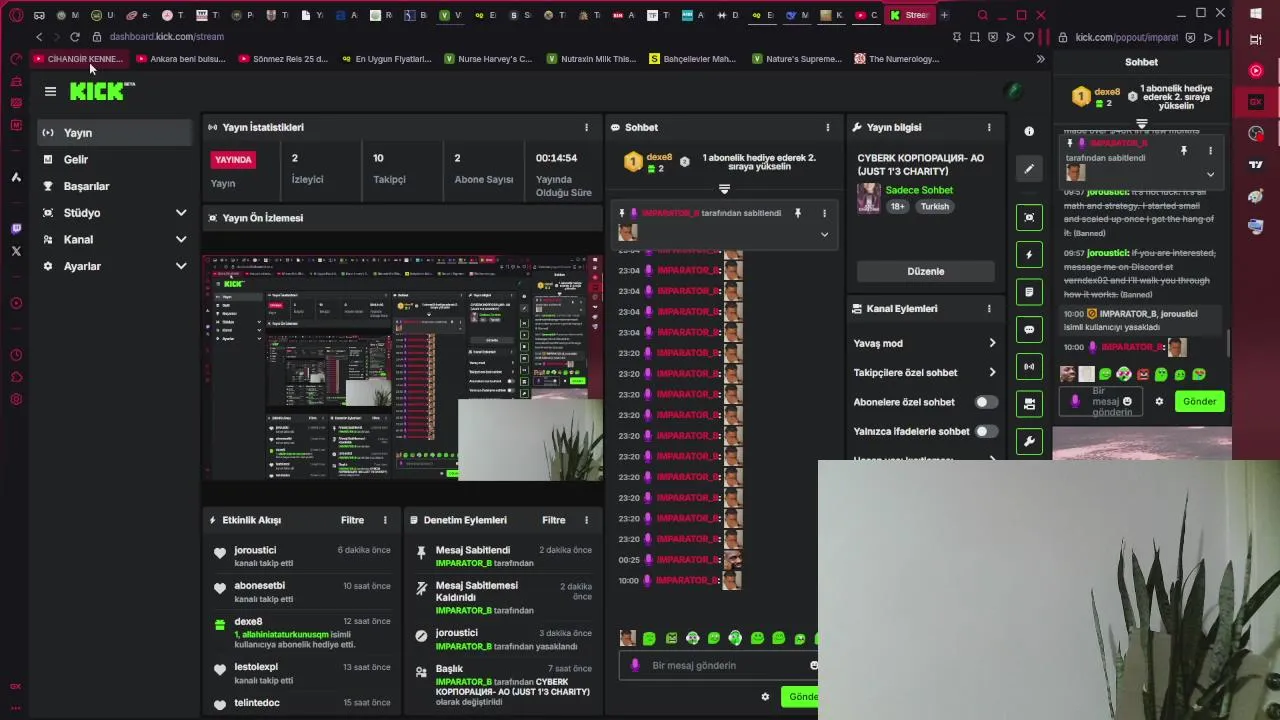Click joroustici in Etkinlik Akışı
This screenshot has width=1280, height=720.
255,550
